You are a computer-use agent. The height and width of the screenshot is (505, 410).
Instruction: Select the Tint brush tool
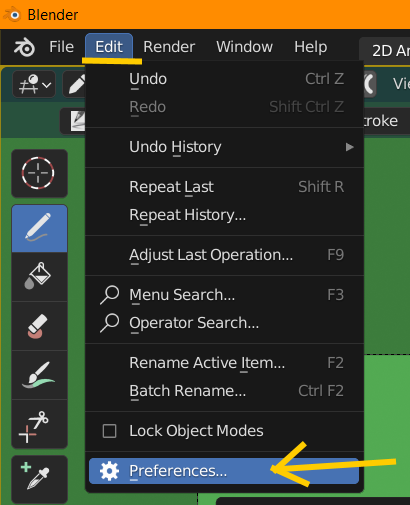[x=39, y=375]
